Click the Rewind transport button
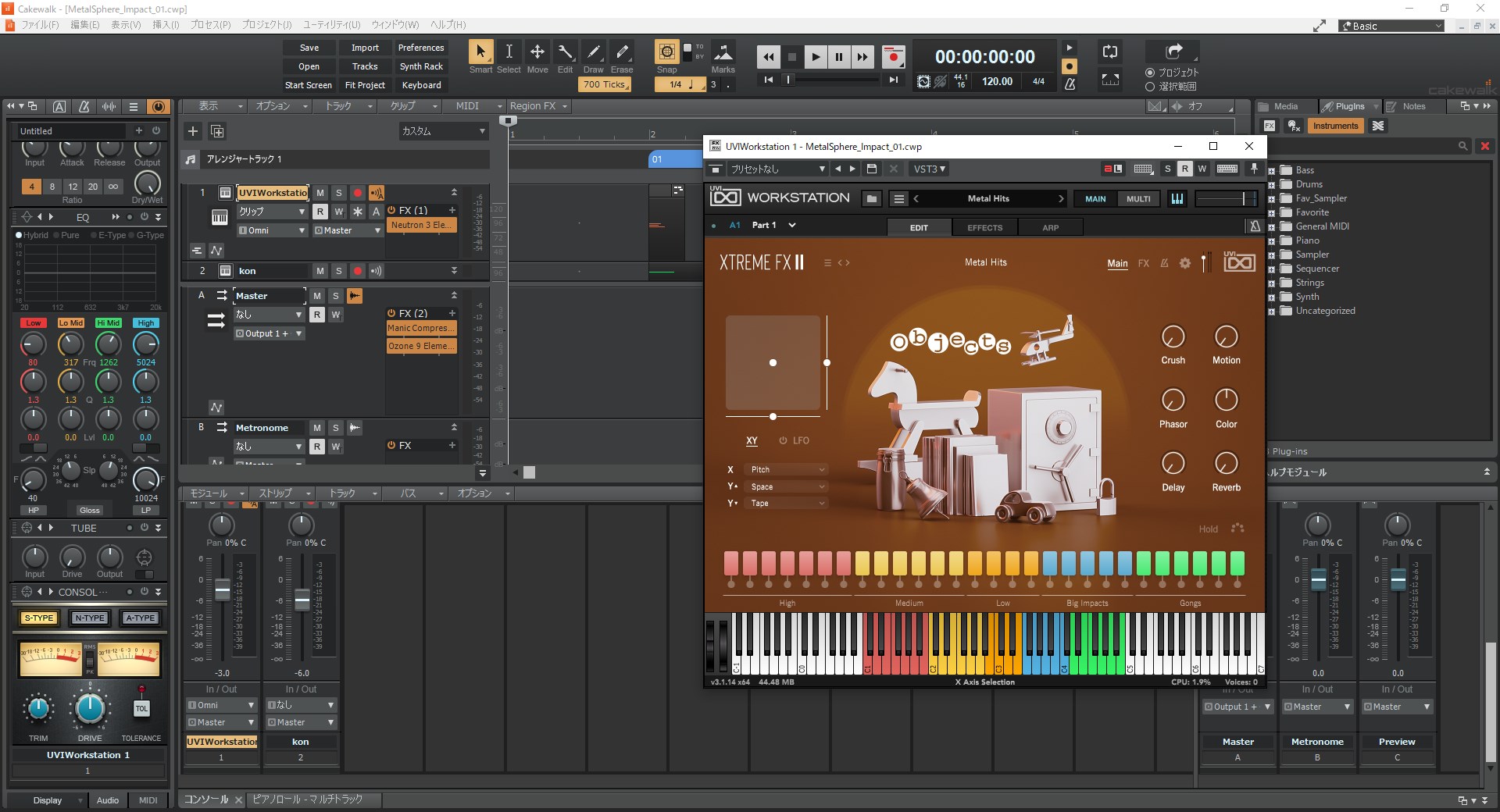The image size is (1500, 812). coord(769,57)
